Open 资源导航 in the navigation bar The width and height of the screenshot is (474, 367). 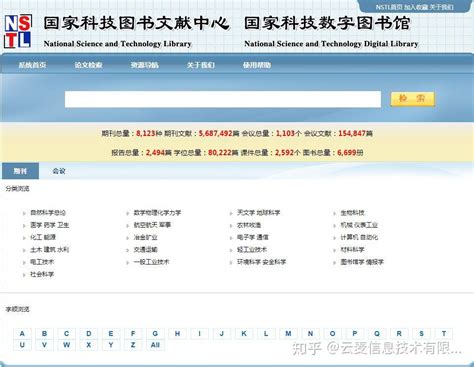click(x=145, y=65)
